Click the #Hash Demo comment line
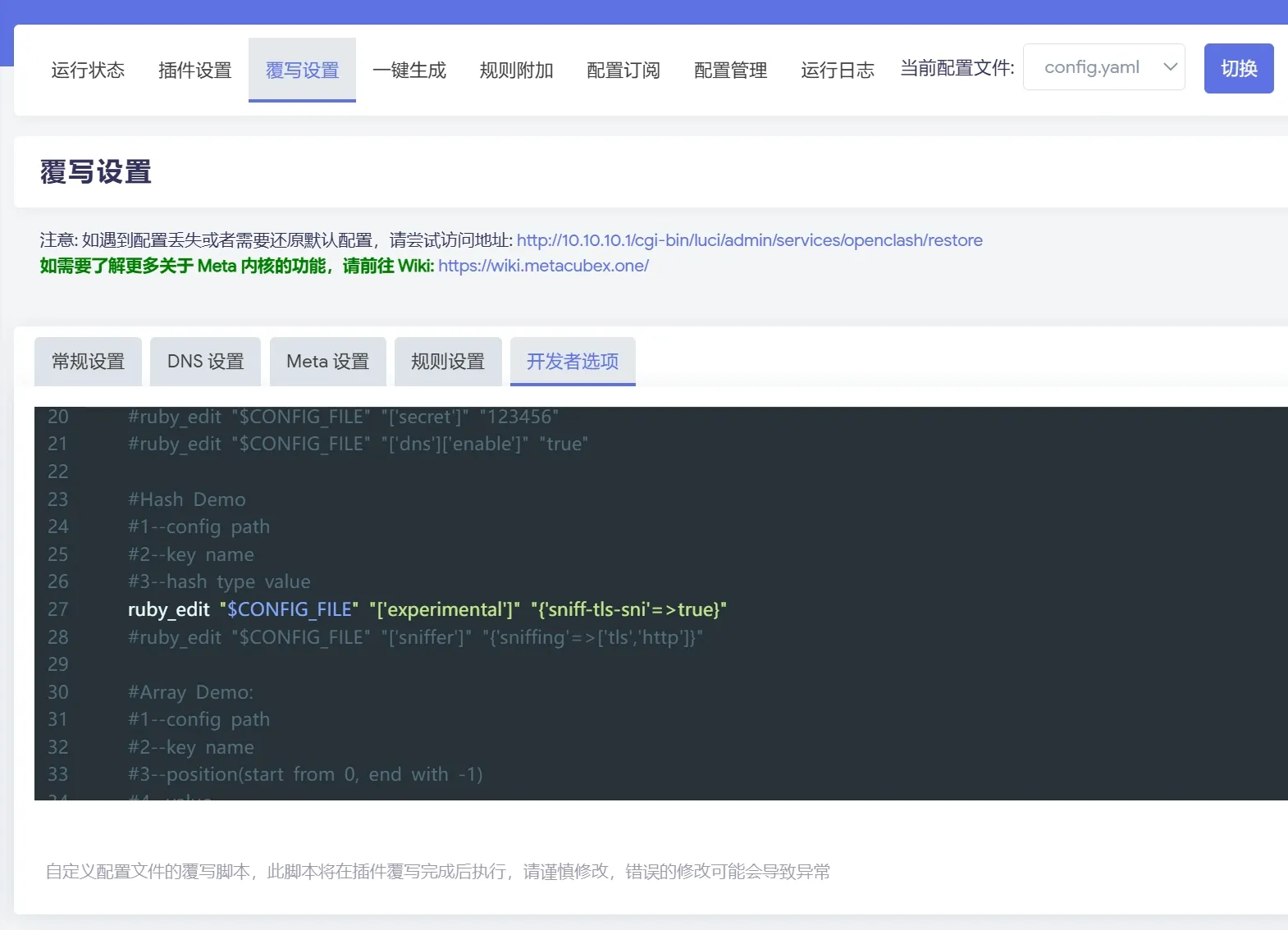 186,499
